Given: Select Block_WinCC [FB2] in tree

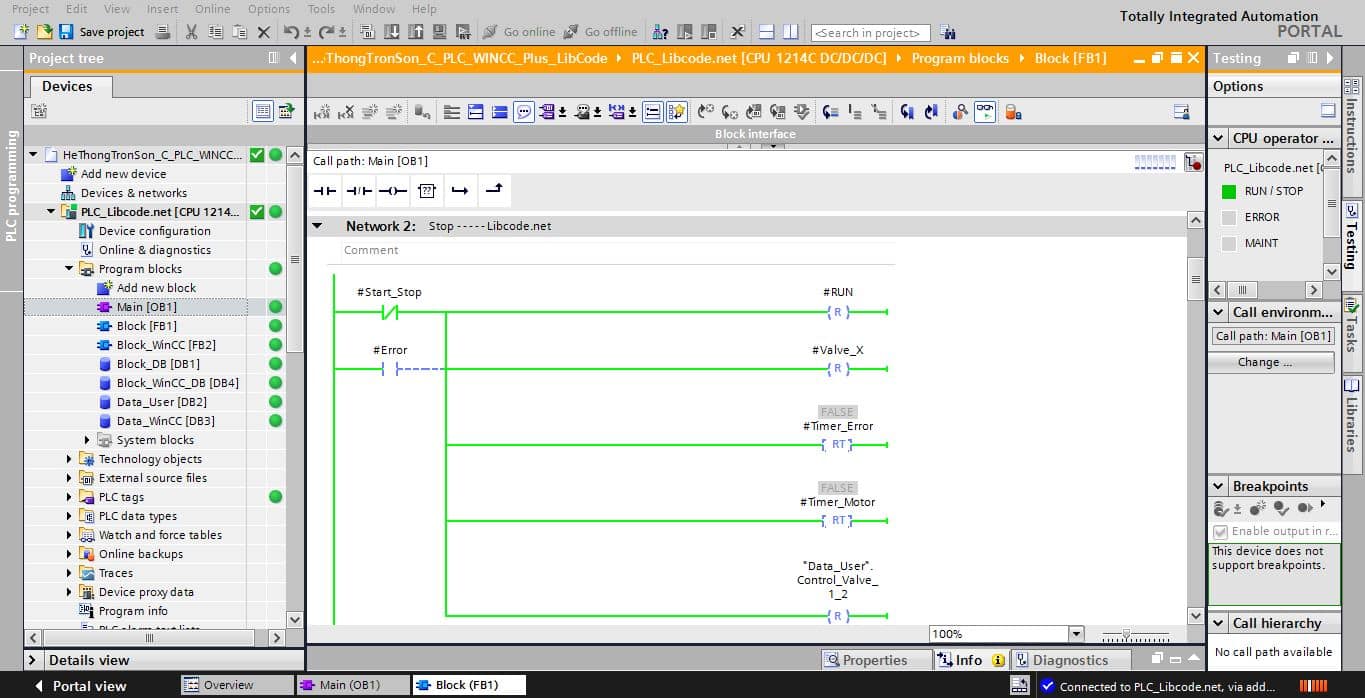Looking at the screenshot, I should click(x=166, y=345).
